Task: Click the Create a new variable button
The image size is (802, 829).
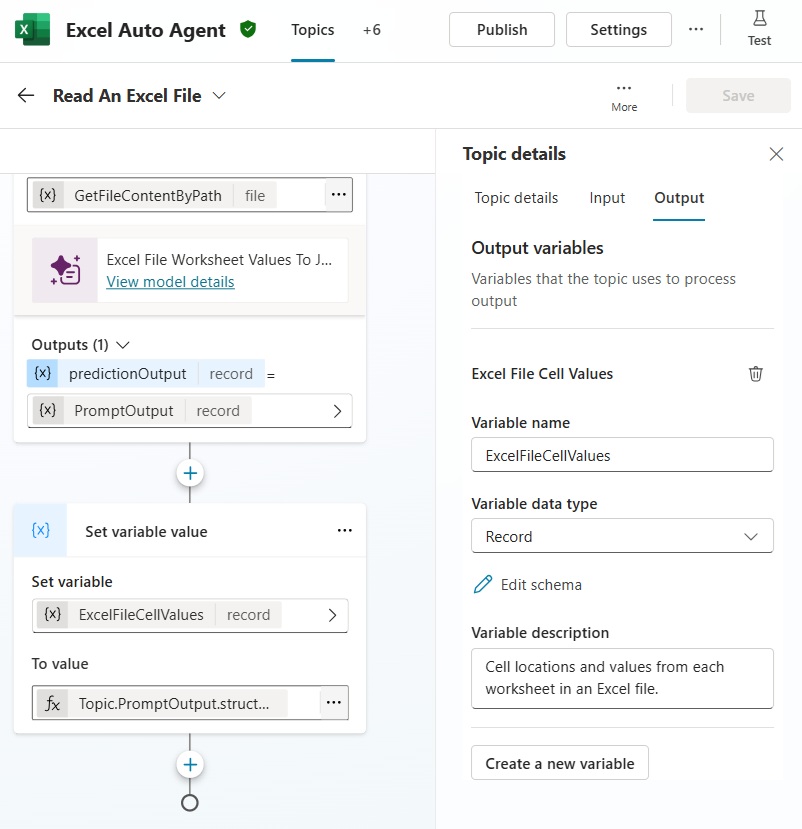Action: (560, 763)
